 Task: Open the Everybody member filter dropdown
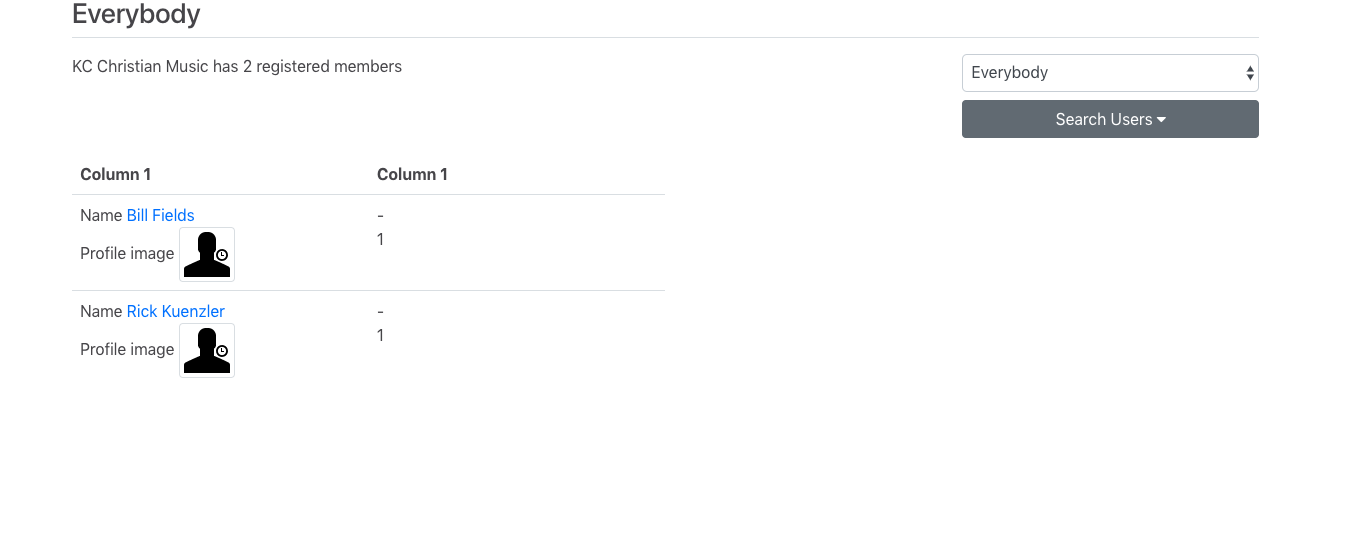click(x=1110, y=73)
